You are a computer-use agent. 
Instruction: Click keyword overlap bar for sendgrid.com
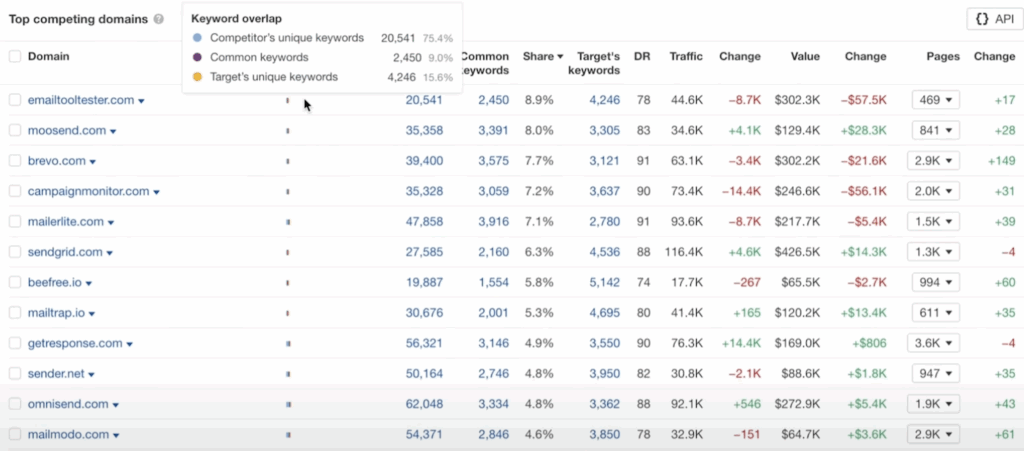(x=288, y=252)
